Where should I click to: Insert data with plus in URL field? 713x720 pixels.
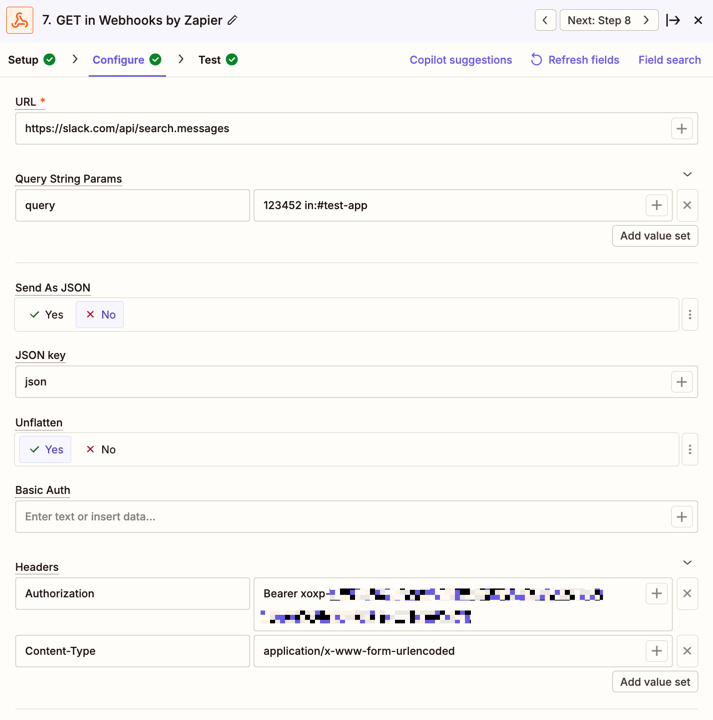pyautogui.click(x=682, y=129)
